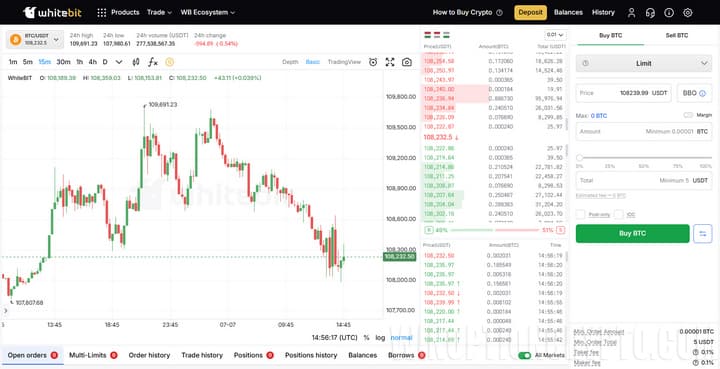Screen dimensions: 720x369
Task: Click the yellow Deposit button
Action: coord(530,12)
